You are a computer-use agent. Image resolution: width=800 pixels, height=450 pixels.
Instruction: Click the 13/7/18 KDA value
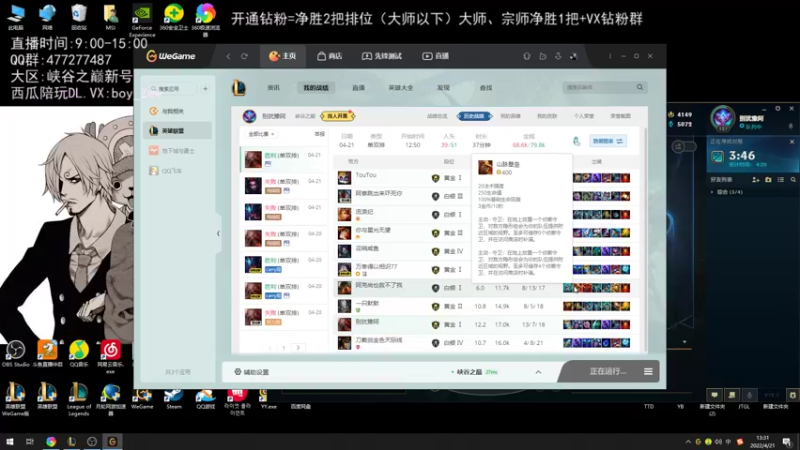[x=534, y=324]
